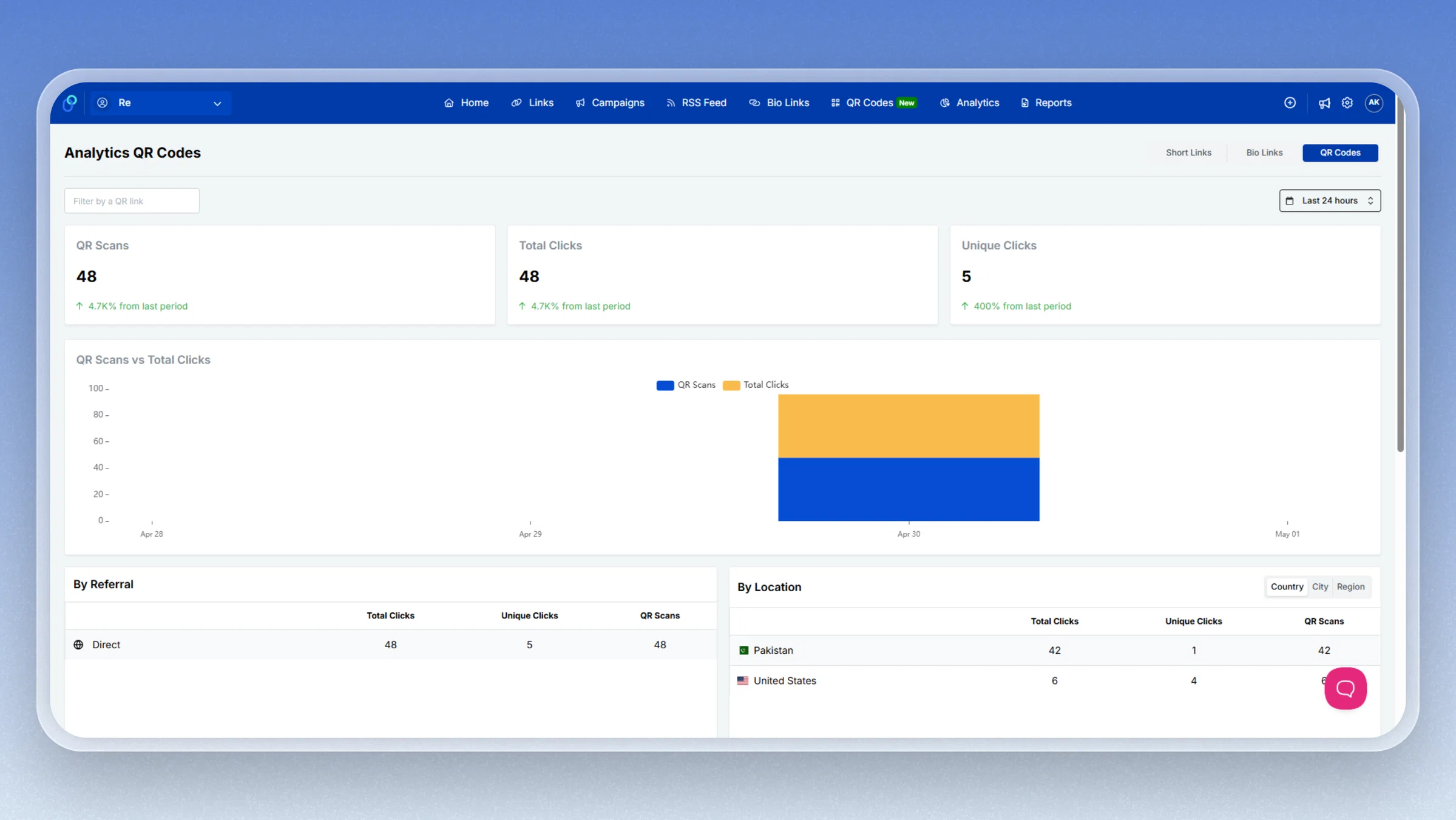Click the blue QR Scans chart bar
The height and width of the screenshot is (820, 1456).
[x=909, y=489]
